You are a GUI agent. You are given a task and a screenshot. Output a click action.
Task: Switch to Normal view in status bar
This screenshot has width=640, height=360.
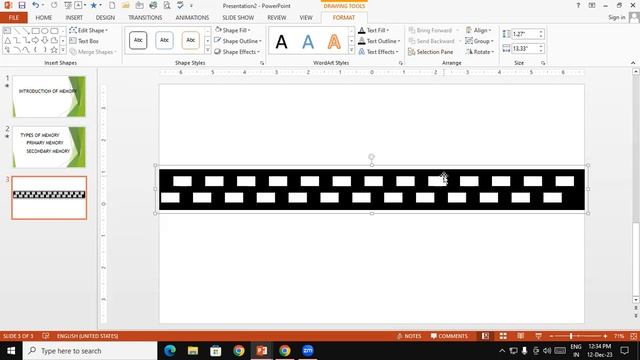[x=485, y=336]
